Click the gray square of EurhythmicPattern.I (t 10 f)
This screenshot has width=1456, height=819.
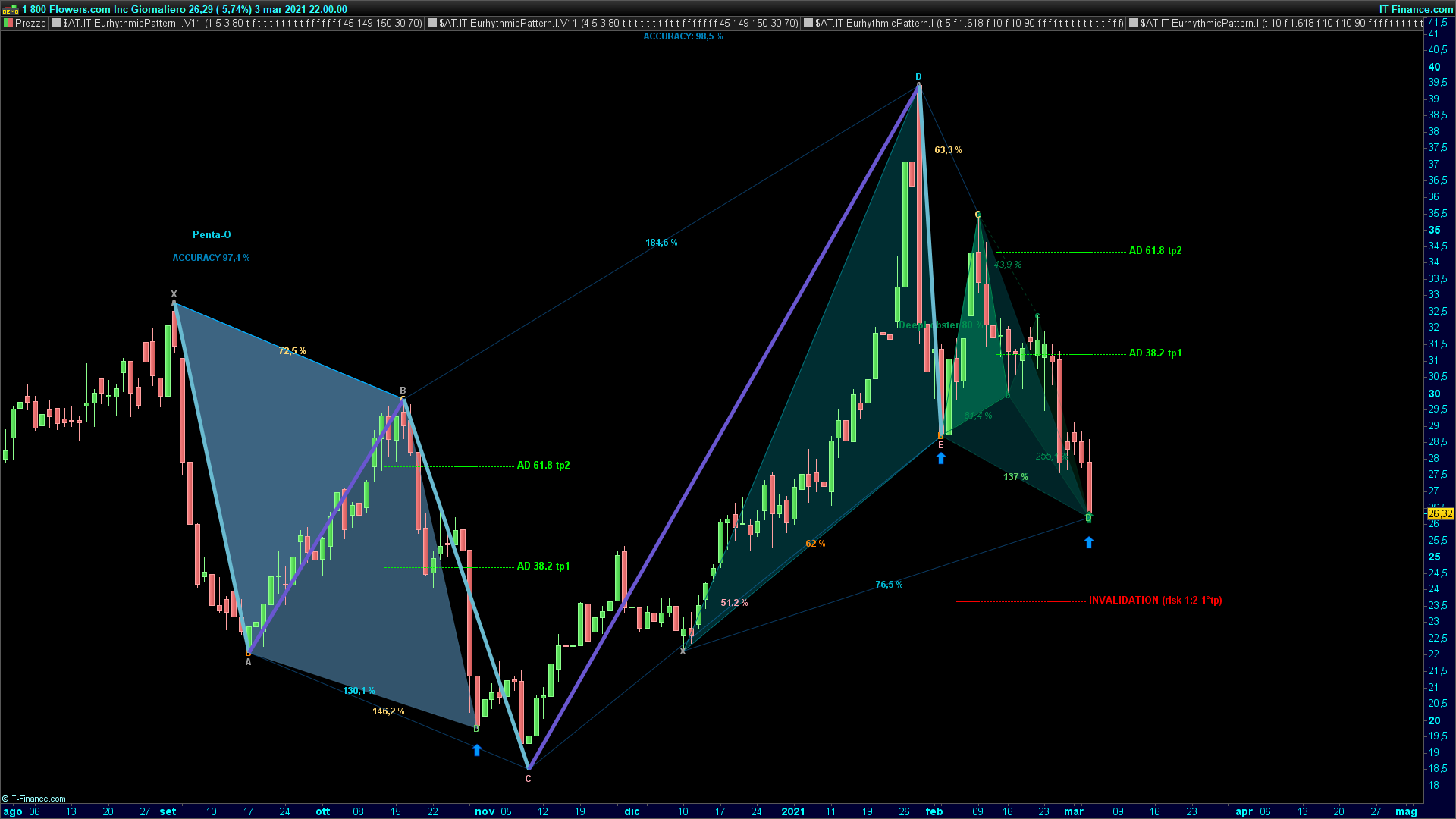coord(1134,23)
